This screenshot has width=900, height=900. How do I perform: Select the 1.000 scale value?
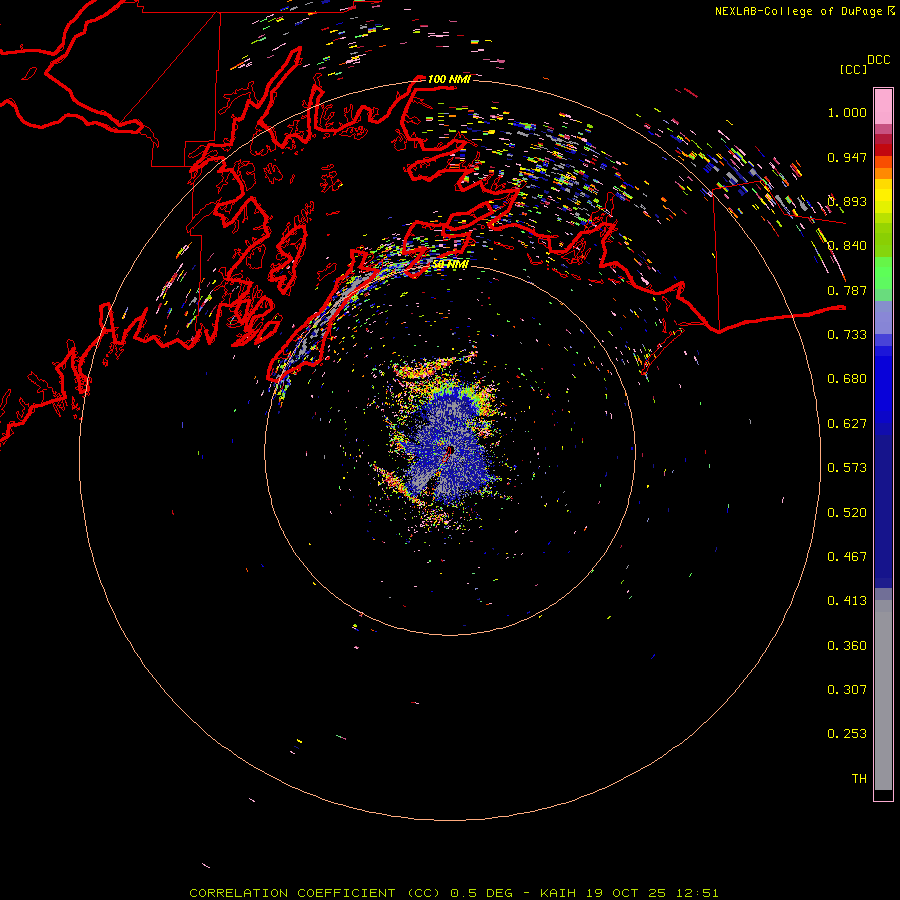click(847, 112)
